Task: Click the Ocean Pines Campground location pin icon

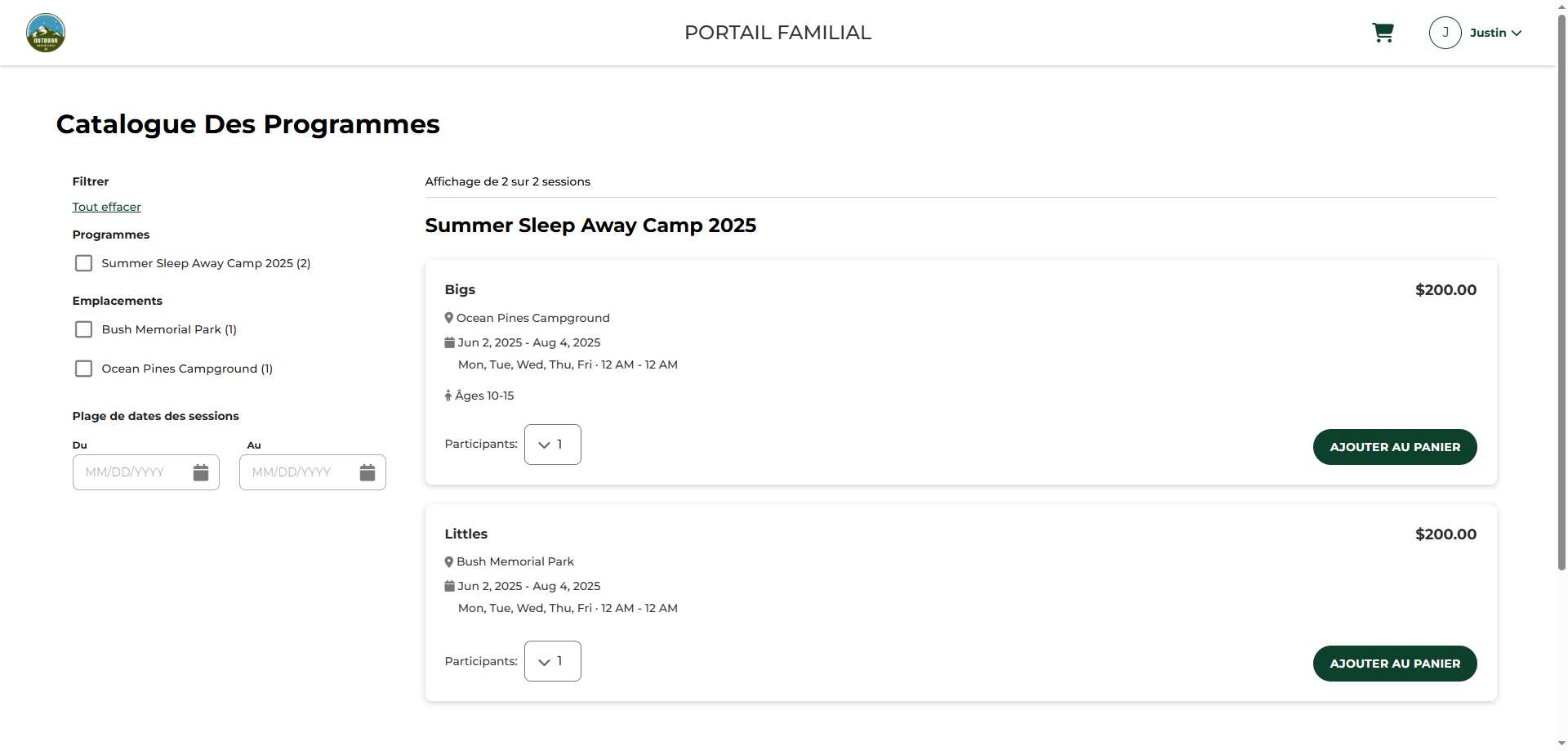Action: pyautogui.click(x=449, y=318)
